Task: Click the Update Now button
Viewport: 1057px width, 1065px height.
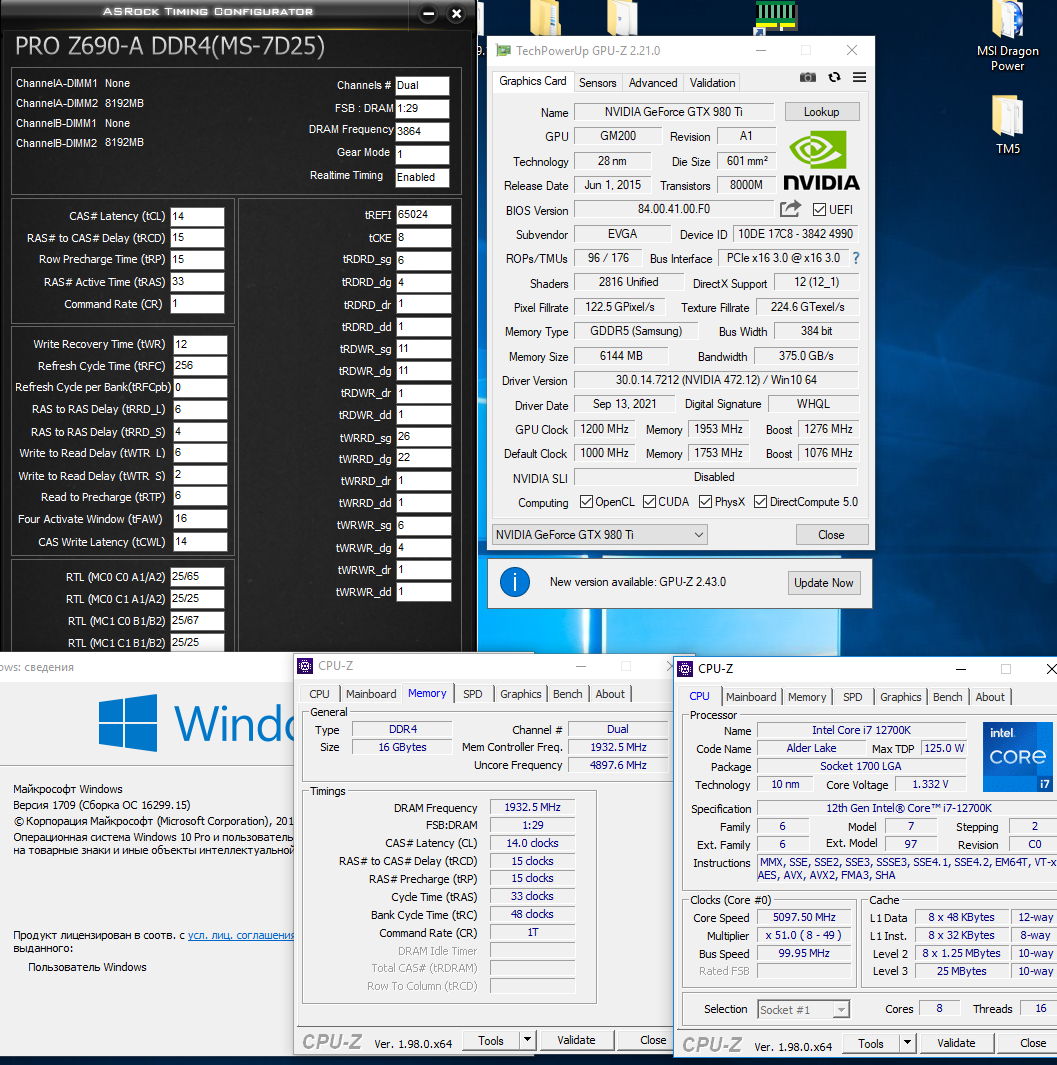Action: 824,583
